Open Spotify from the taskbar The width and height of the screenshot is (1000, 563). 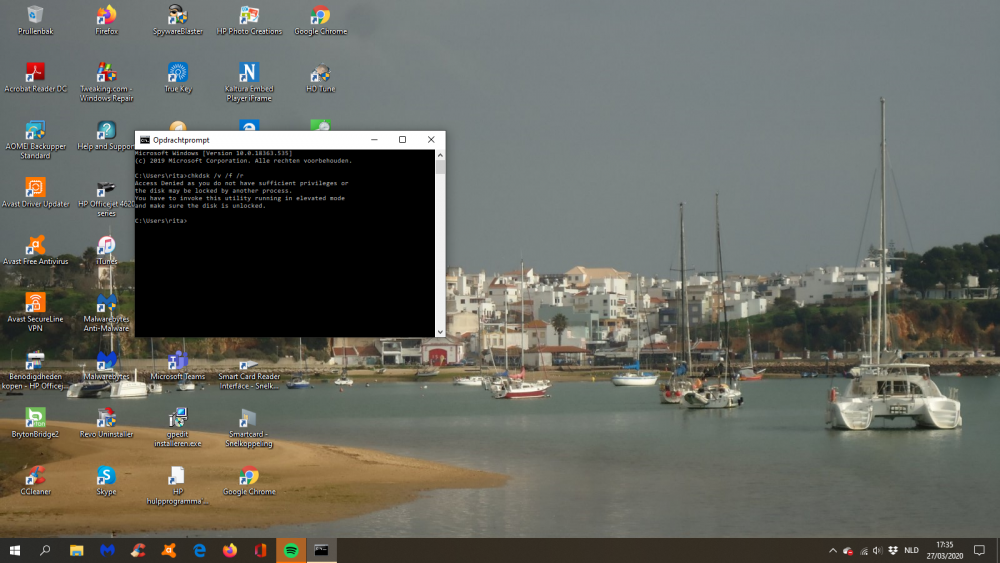coord(291,550)
